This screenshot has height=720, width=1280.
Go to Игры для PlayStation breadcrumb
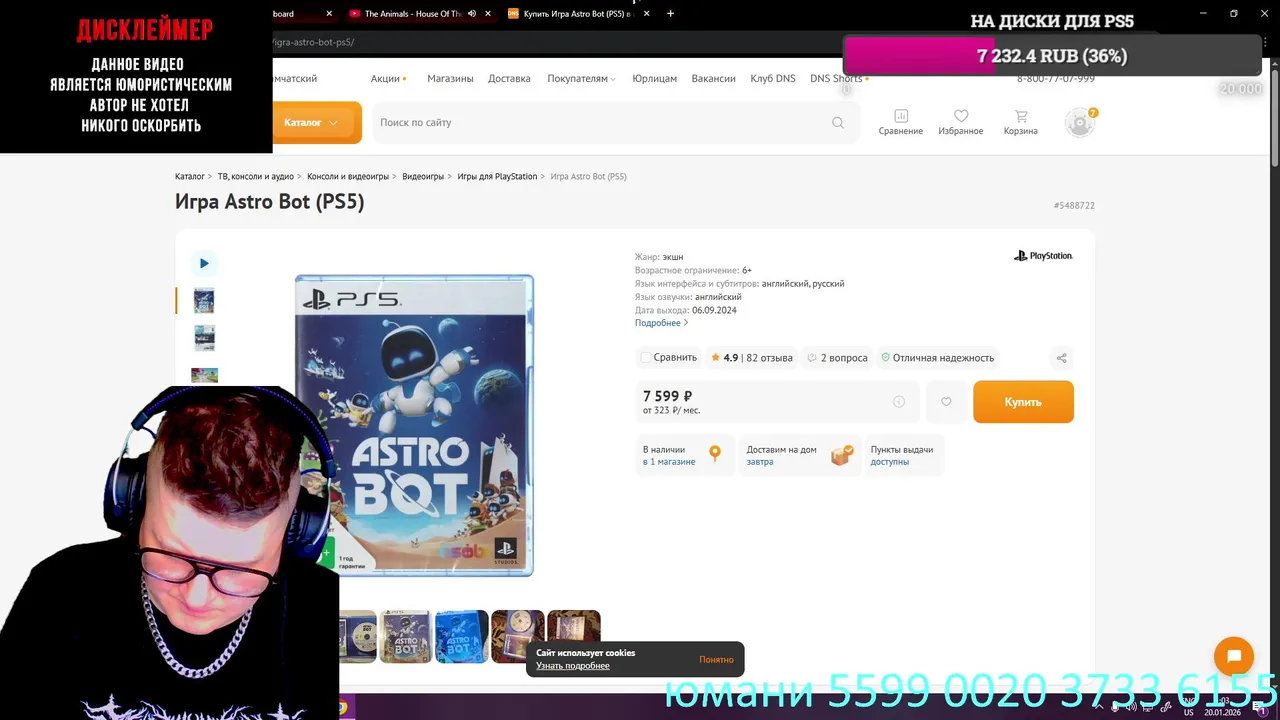click(x=497, y=176)
